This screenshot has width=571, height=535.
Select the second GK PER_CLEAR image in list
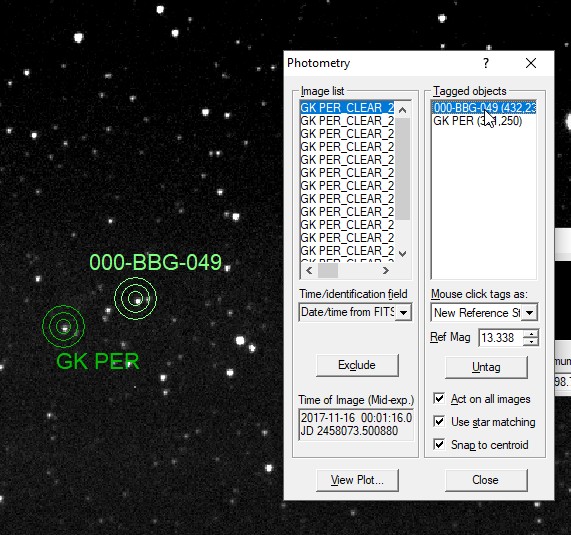(347, 121)
